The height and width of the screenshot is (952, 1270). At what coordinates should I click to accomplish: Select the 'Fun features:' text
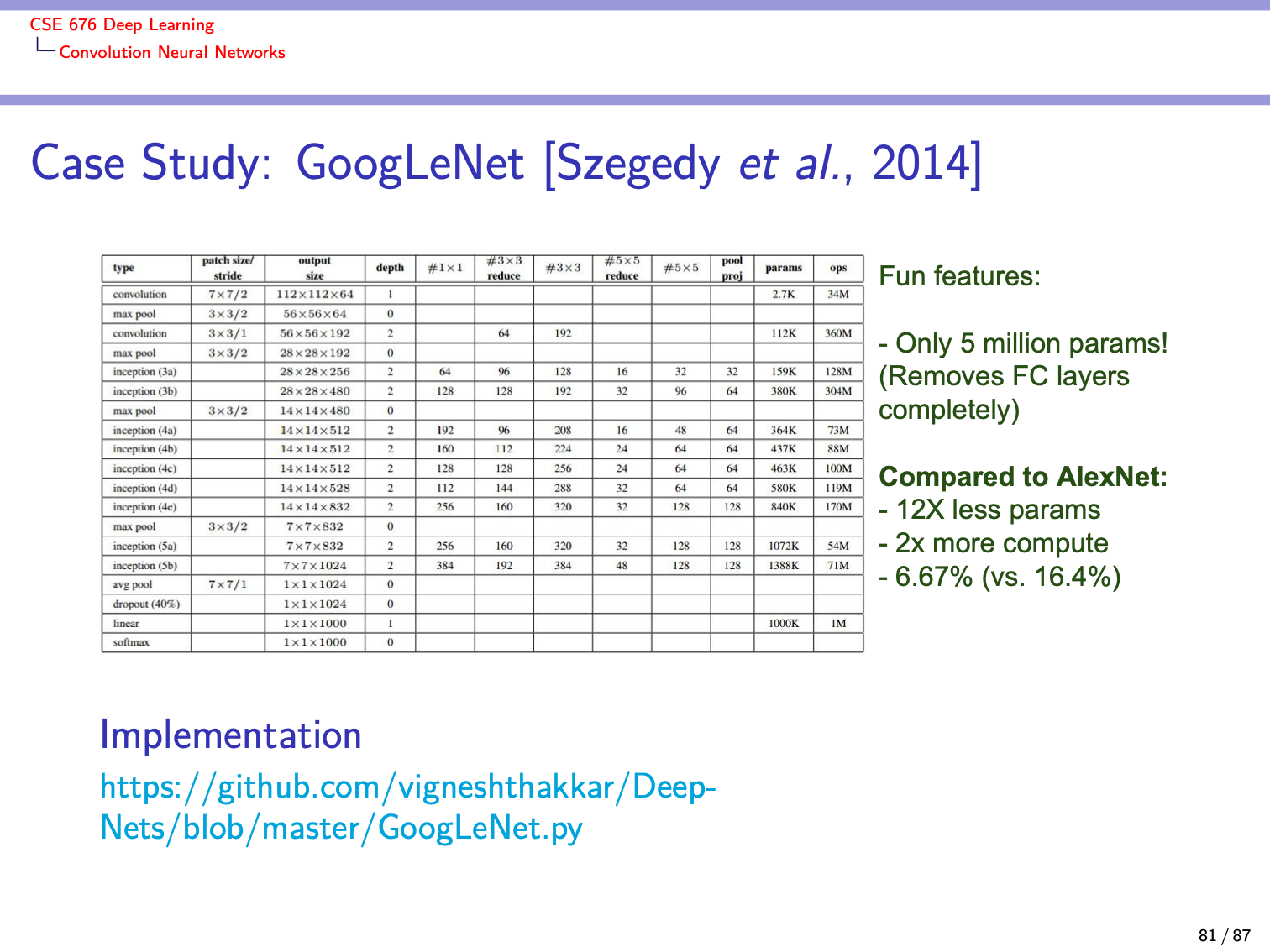tap(959, 276)
